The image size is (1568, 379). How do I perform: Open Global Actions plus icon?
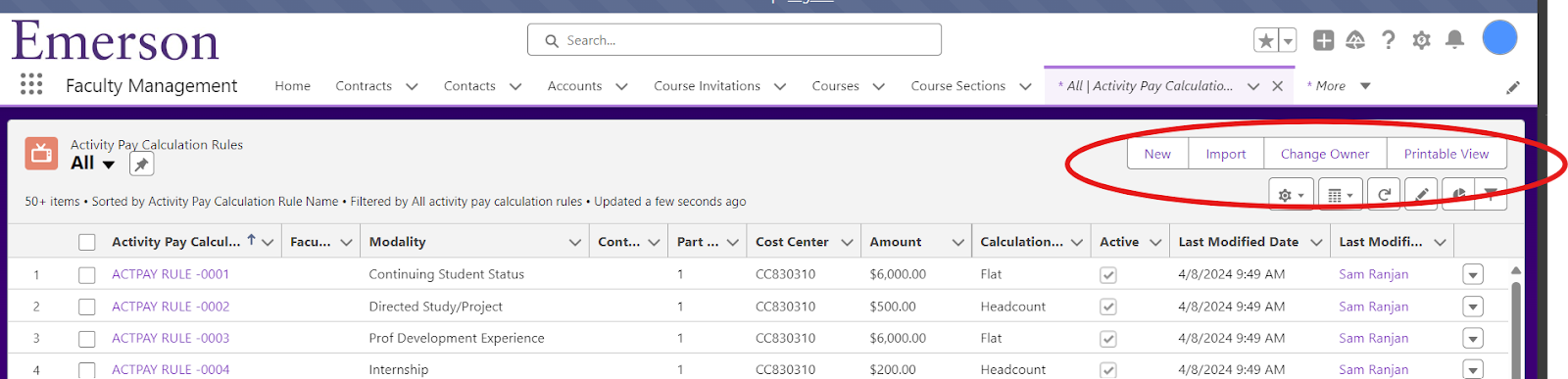[x=1323, y=40]
